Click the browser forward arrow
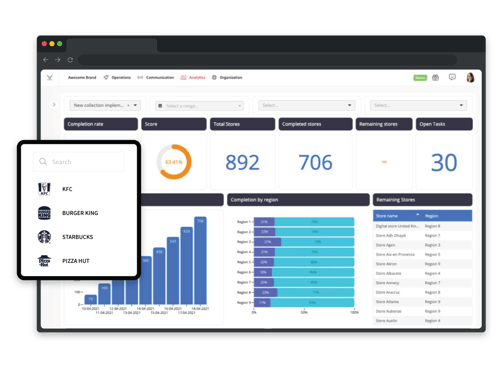 (58, 60)
